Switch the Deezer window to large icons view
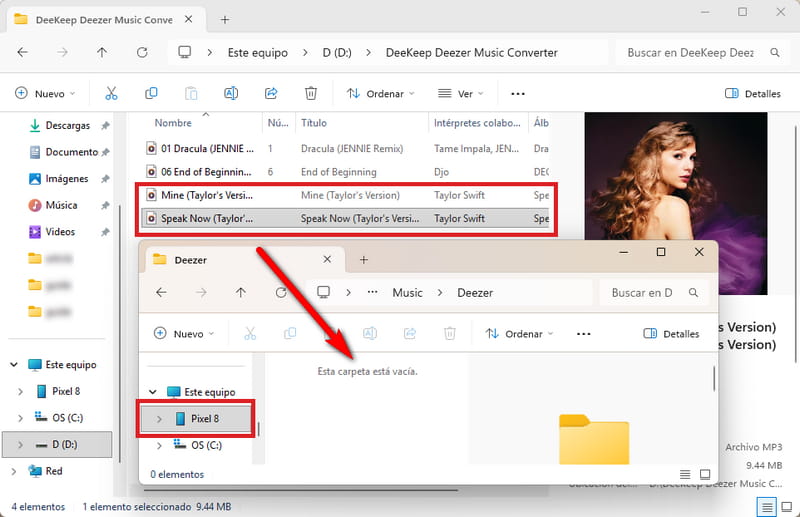The width and height of the screenshot is (800, 517). click(705, 474)
